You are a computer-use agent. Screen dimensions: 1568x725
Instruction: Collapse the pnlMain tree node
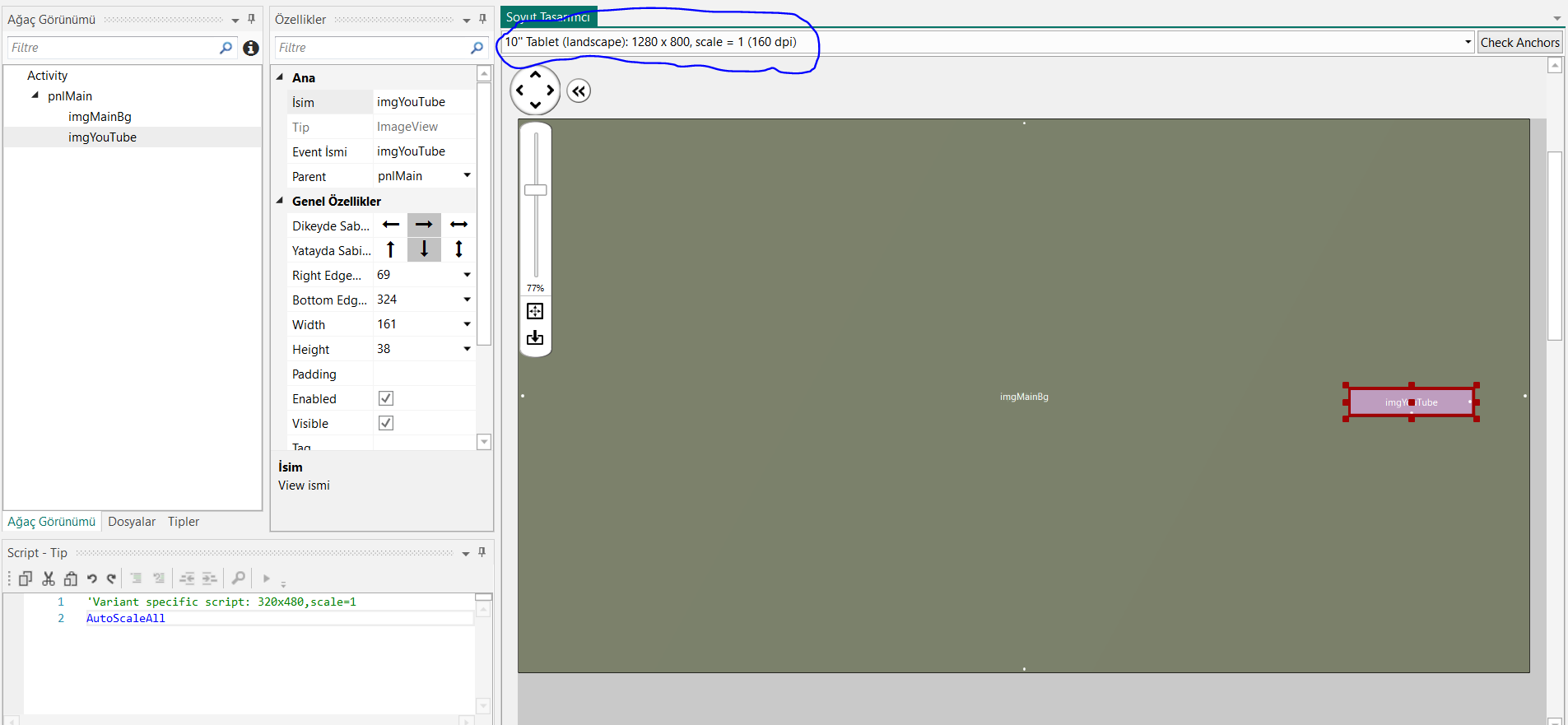point(35,95)
